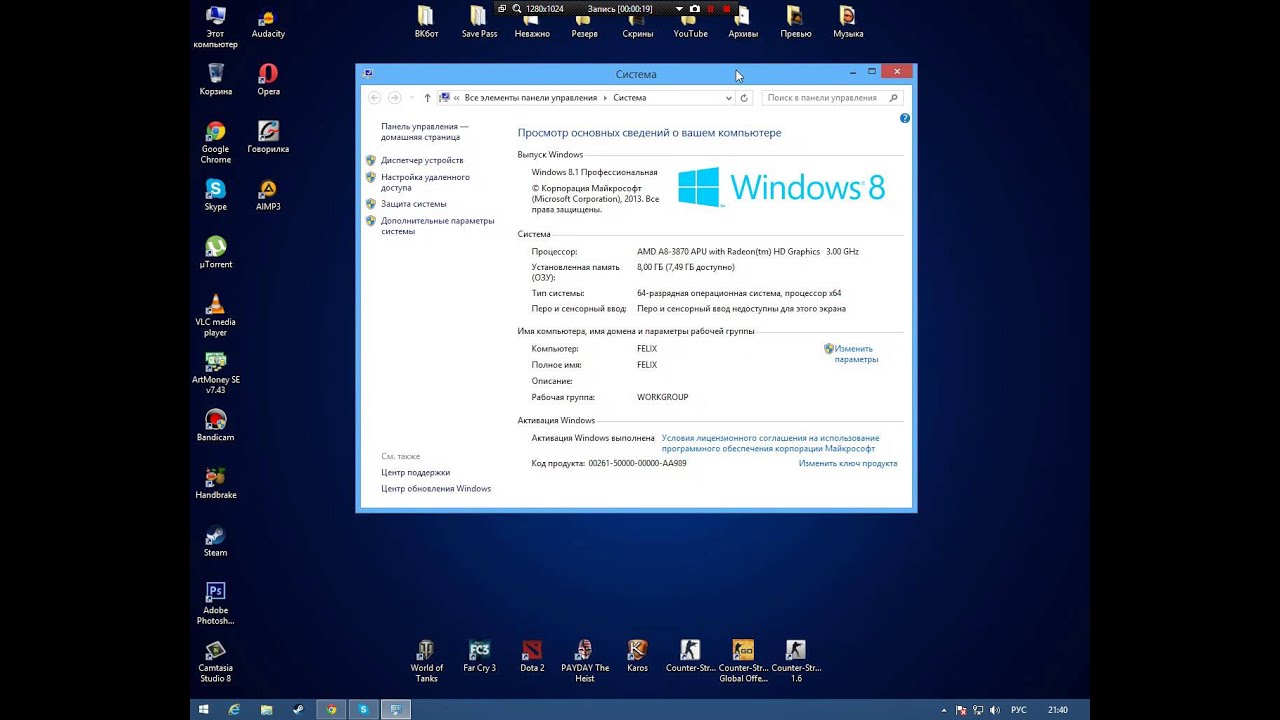The height and width of the screenshot is (720, 1280).
Task: Open the ВКбот folder on desktop
Action: tap(426, 22)
